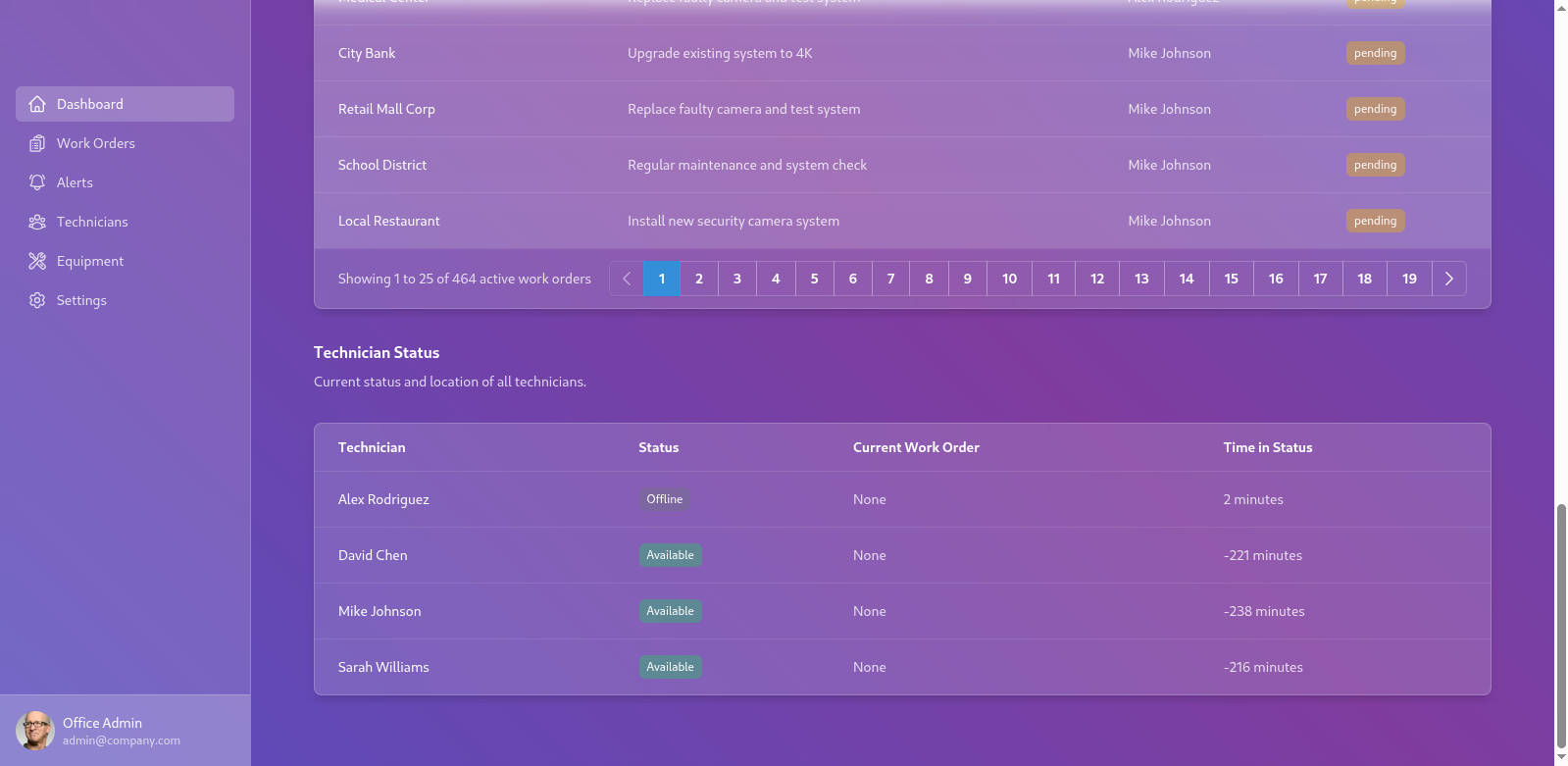This screenshot has width=1568, height=766.
Task: Go to previous page with left chevron
Action: point(627,279)
